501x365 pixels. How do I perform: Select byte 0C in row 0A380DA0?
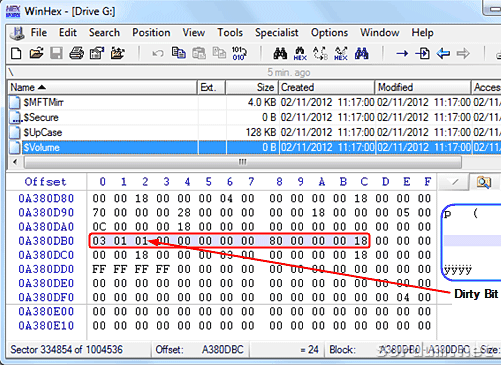99,227
